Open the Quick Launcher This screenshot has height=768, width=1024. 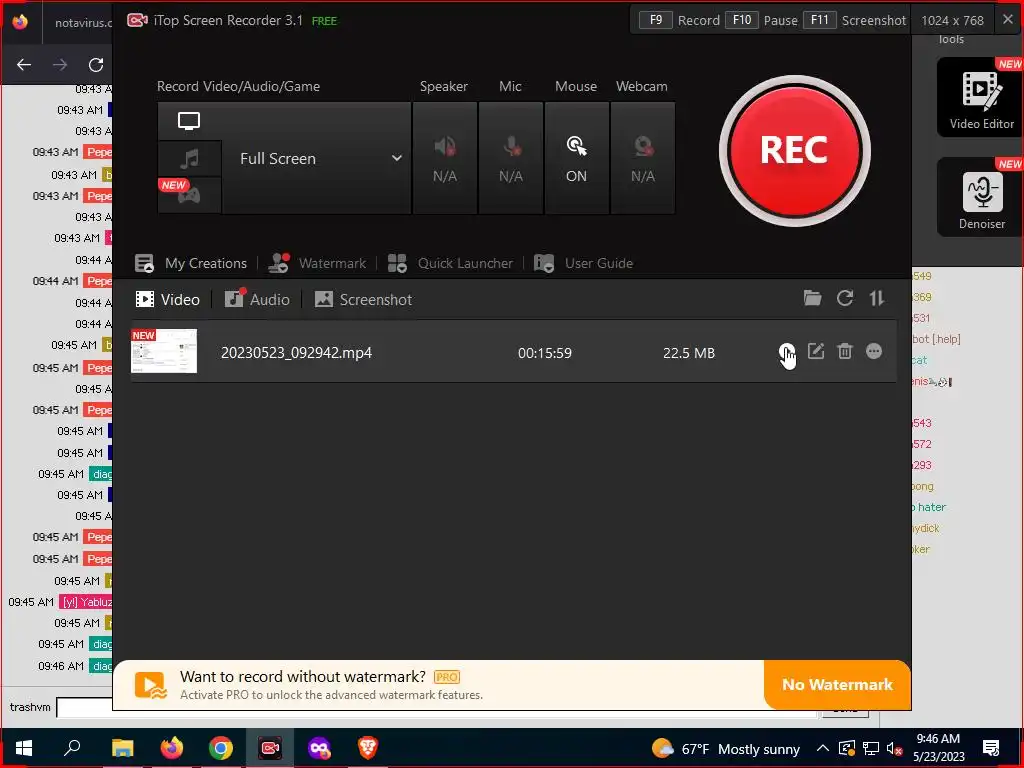(450, 263)
